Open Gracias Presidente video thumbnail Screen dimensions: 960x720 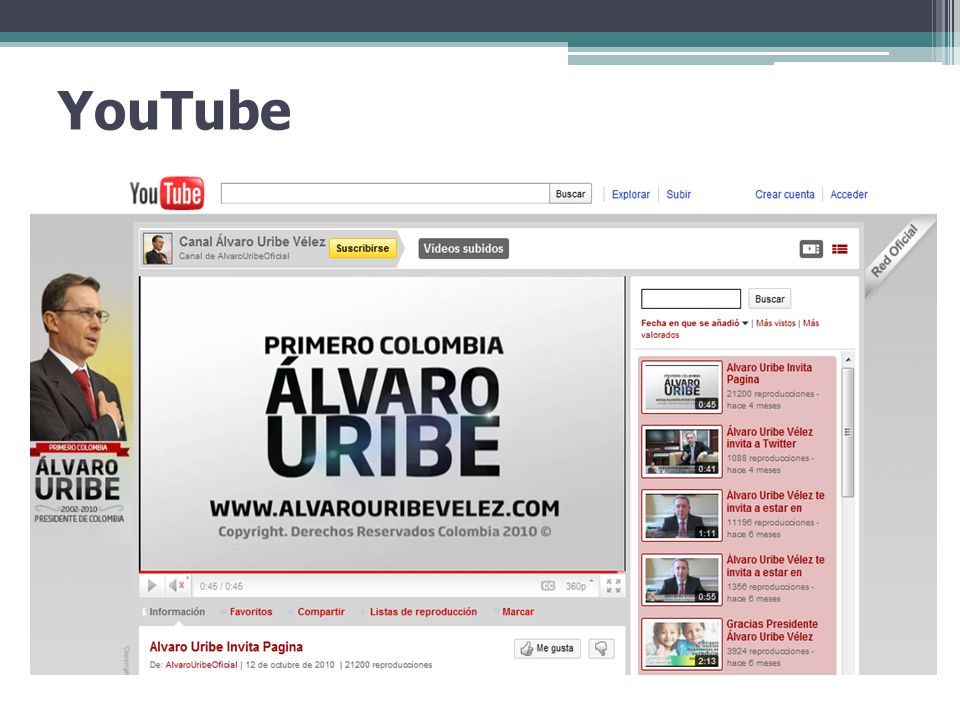pyautogui.click(x=681, y=644)
